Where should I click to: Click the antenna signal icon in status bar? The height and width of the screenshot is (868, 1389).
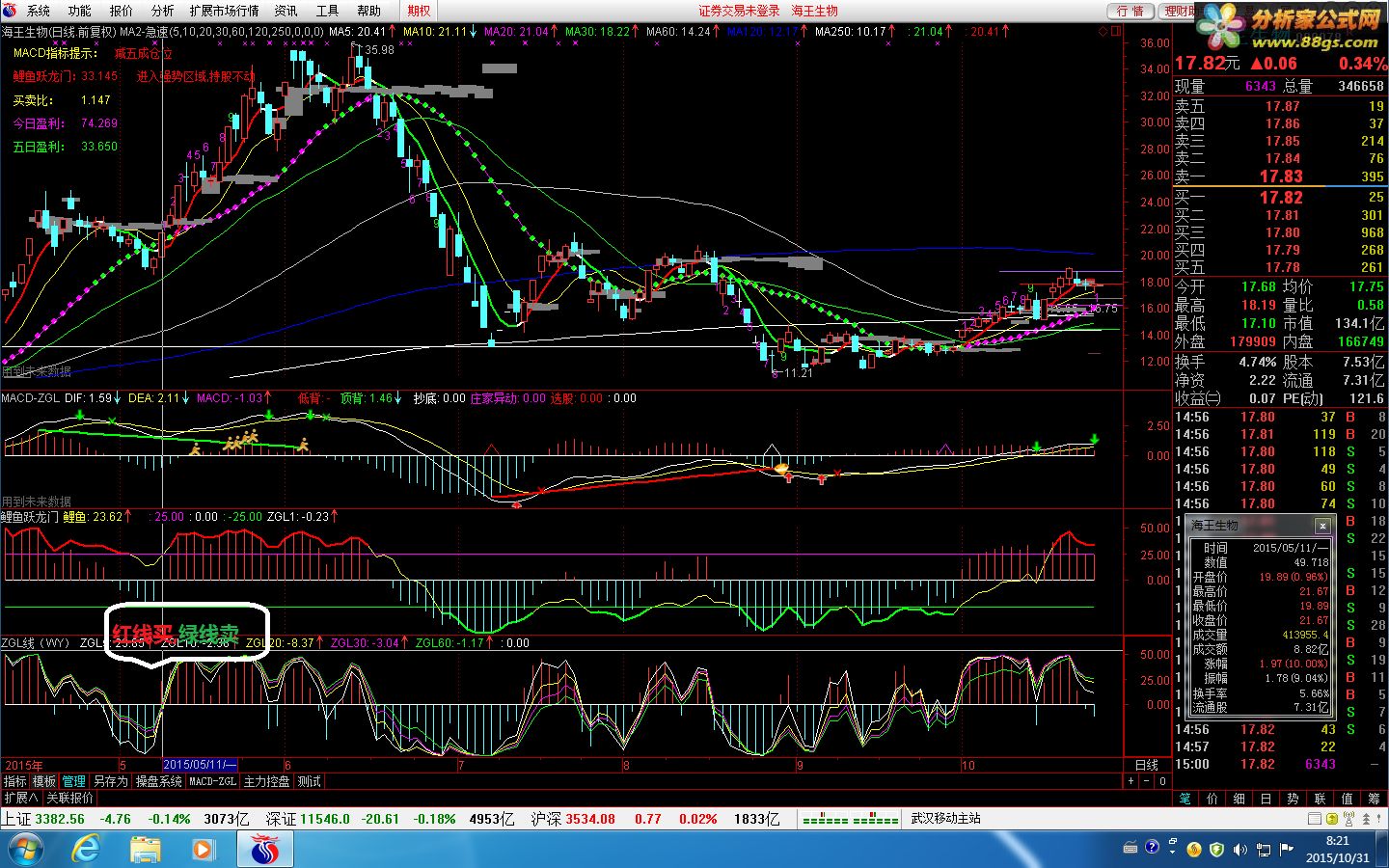click(1347, 819)
